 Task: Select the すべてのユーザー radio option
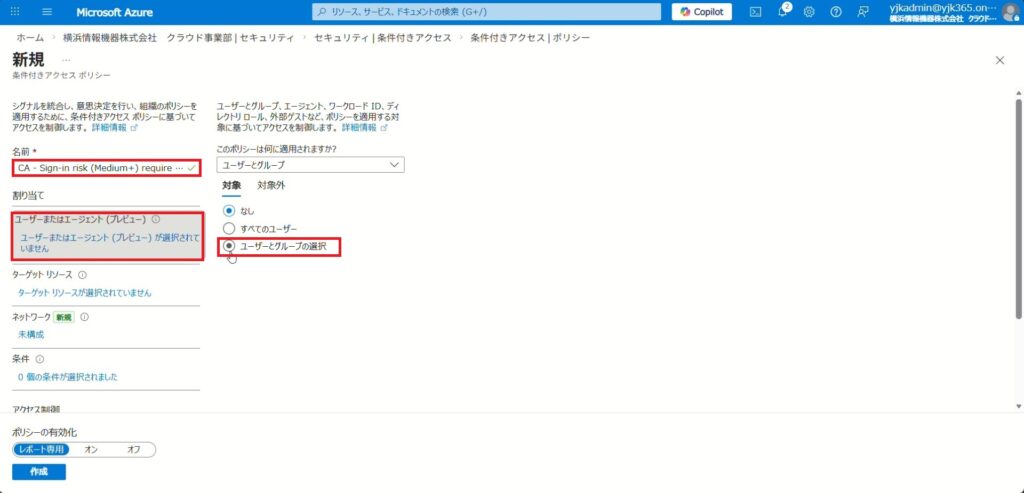[x=229, y=228]
